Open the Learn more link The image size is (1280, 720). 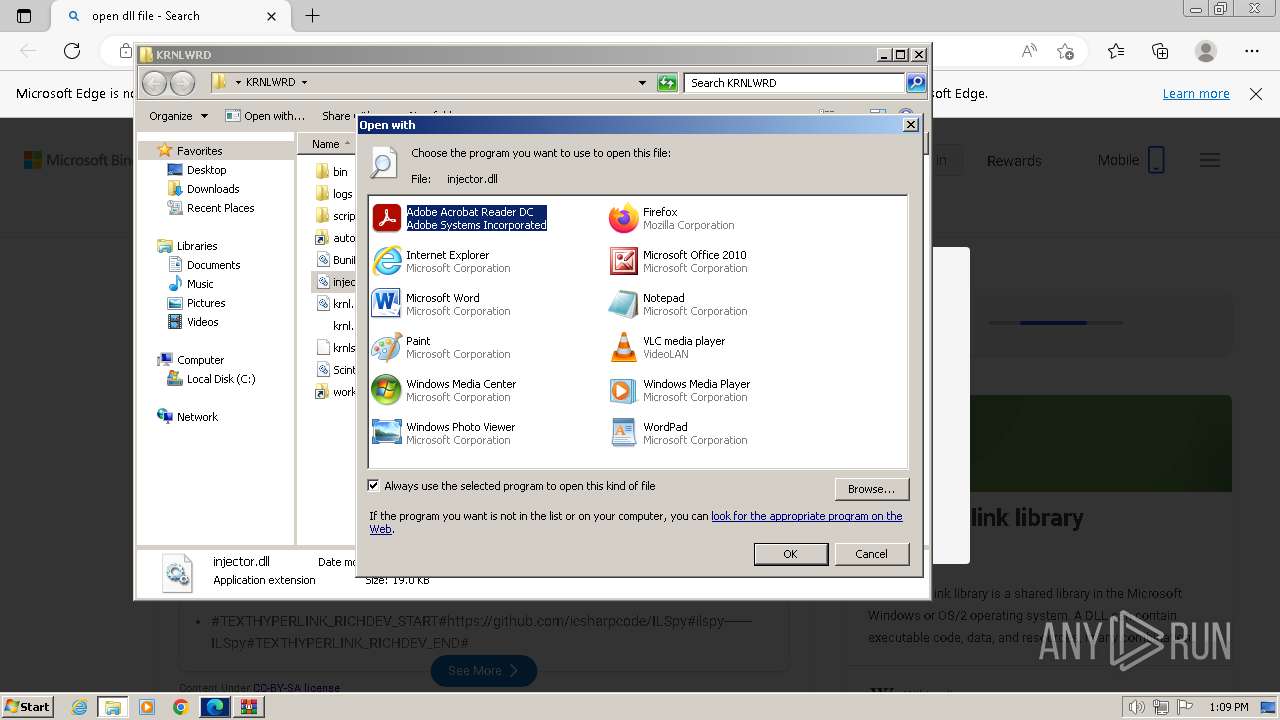click(x=1196, y=94)
